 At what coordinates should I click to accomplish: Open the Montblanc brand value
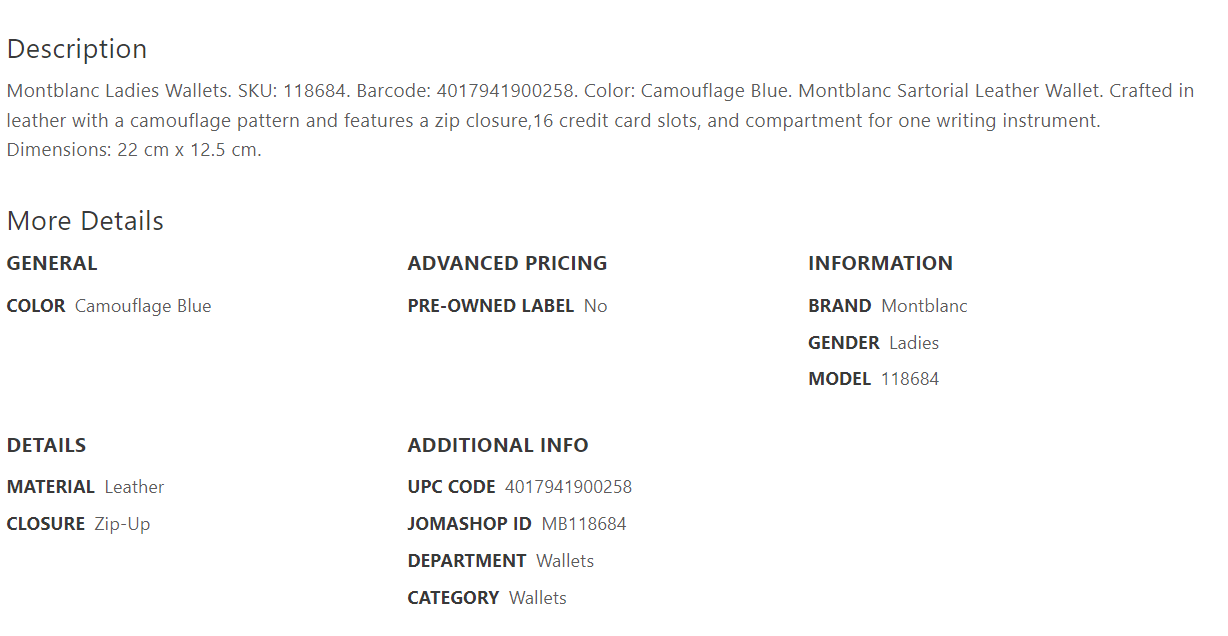click(924, 306)
